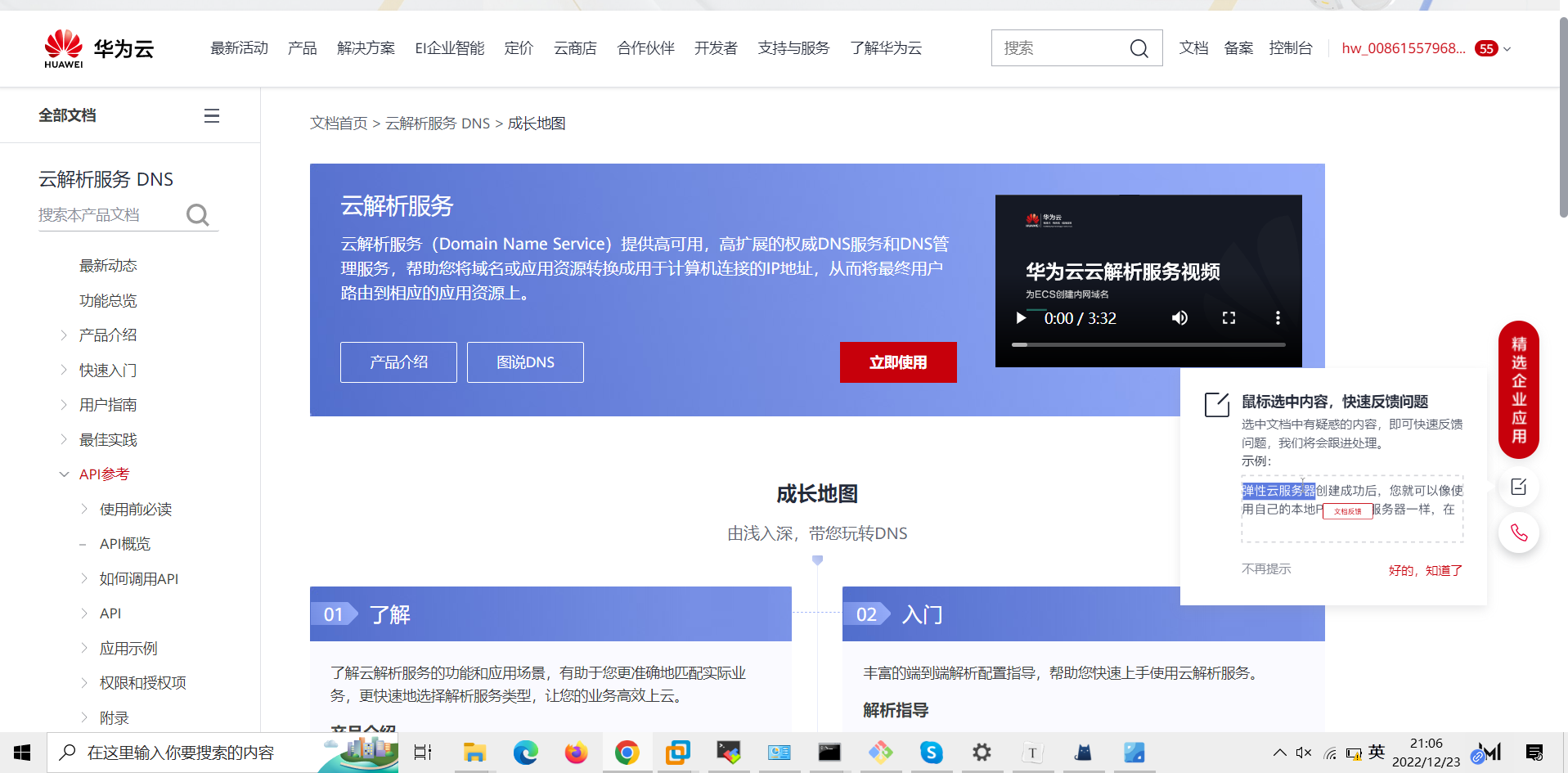Open 备案 link in header

pyautogui.click(x=1238, y=48)
